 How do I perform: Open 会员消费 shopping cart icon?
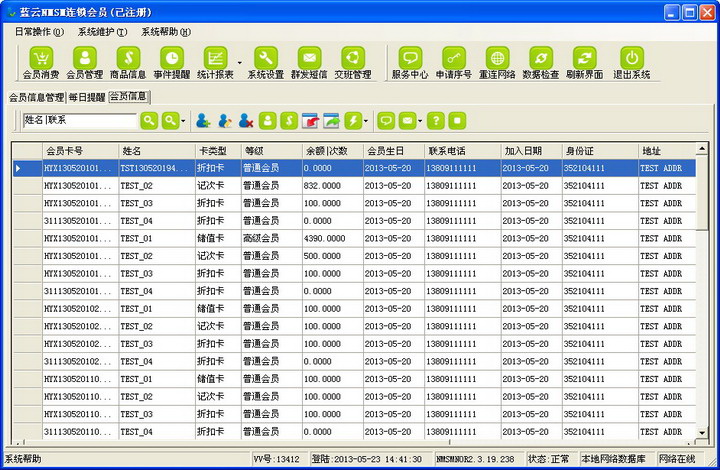41,58
